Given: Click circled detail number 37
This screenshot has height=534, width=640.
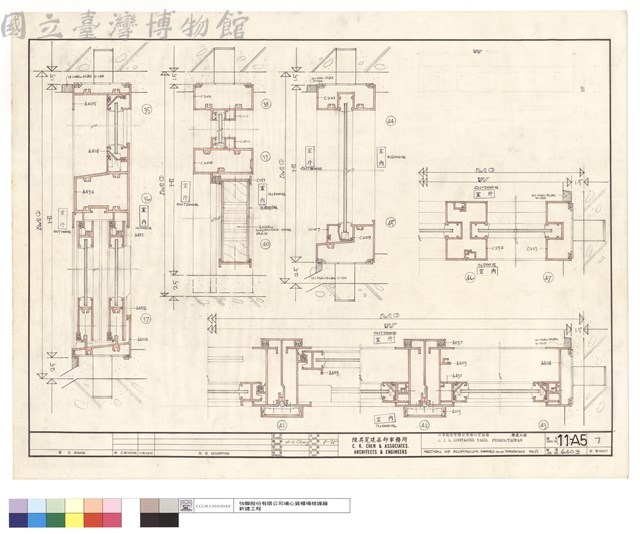Looking at the screenshot, I should (x=146, y=319).
